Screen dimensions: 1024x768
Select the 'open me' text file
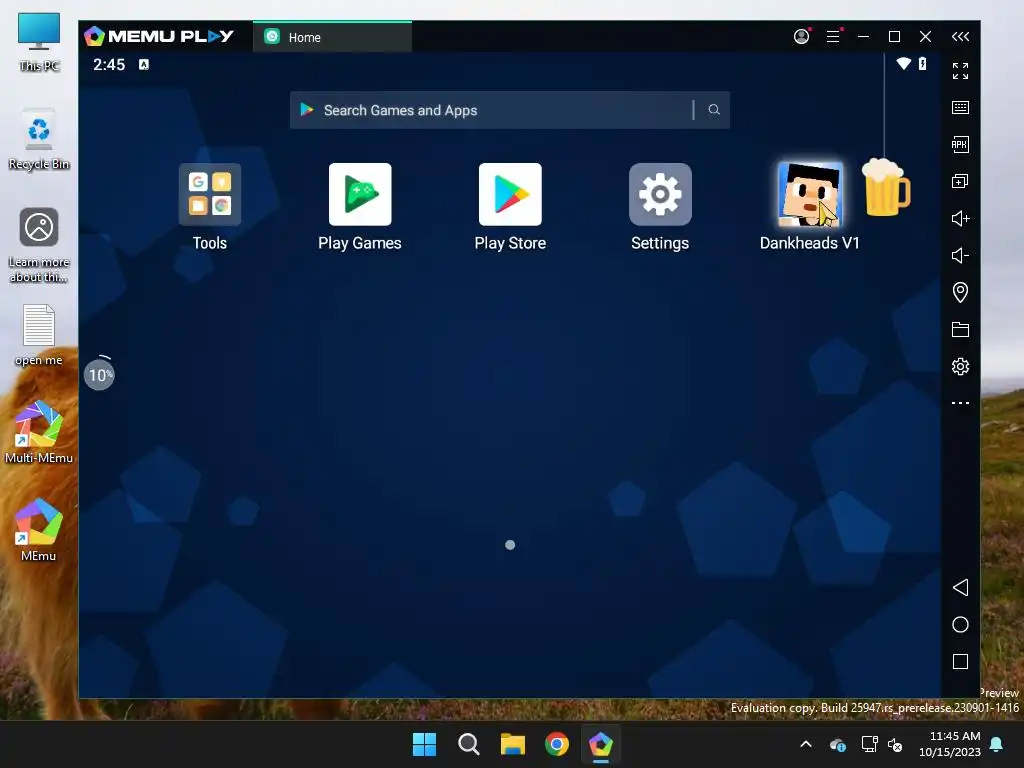pos(39,335)
